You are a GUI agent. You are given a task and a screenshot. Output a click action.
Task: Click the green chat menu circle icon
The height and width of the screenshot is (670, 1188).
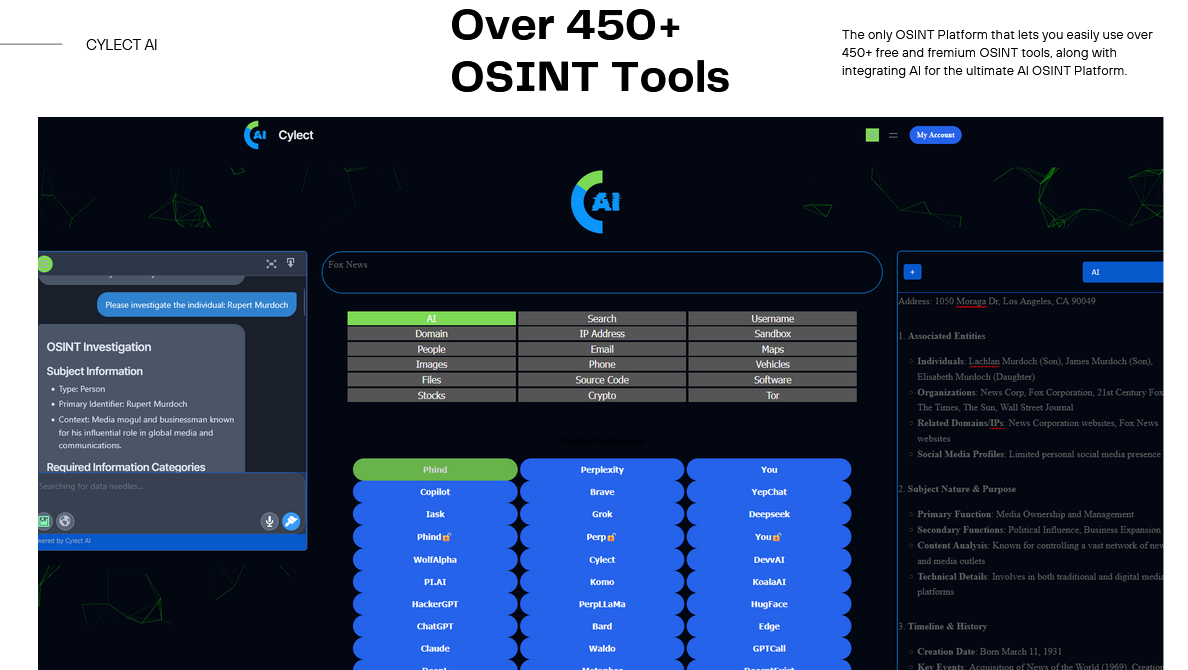click(x=45, y=264)
